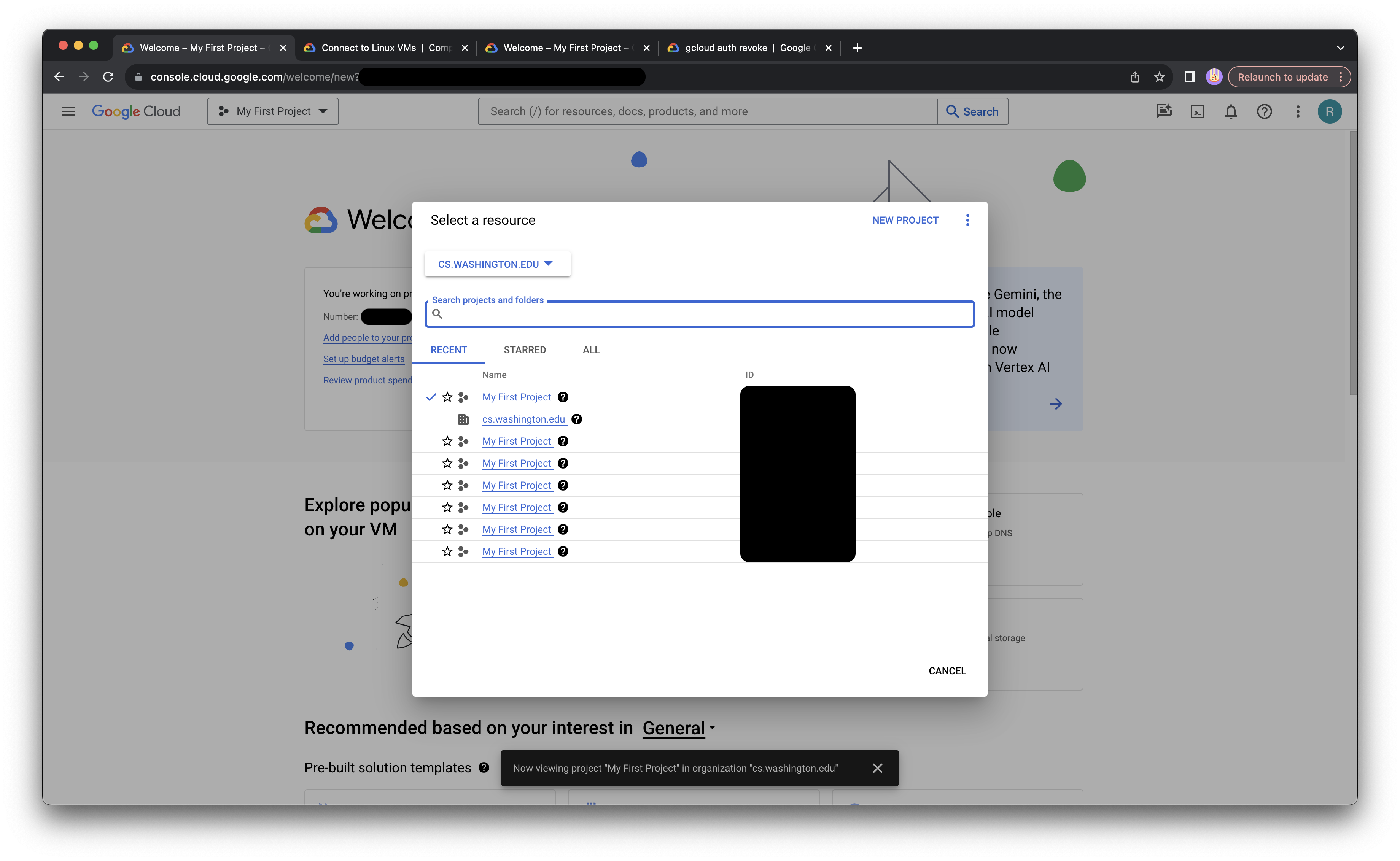Click the notifications bell icon

(x=1230, y=111)
